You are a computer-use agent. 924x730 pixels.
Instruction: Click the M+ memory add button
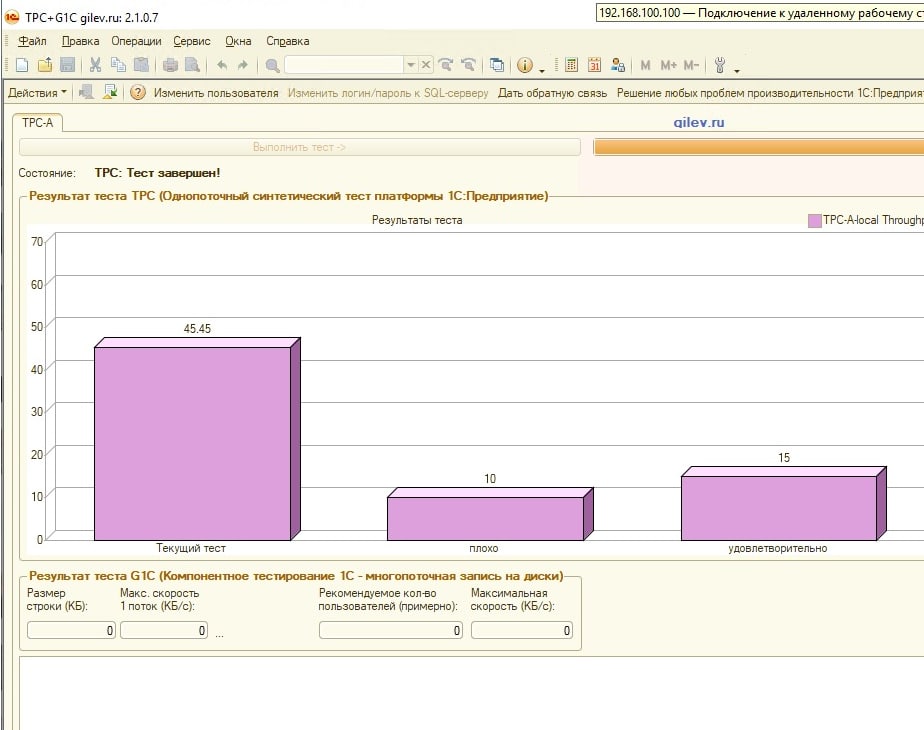(x=668, y=65)
